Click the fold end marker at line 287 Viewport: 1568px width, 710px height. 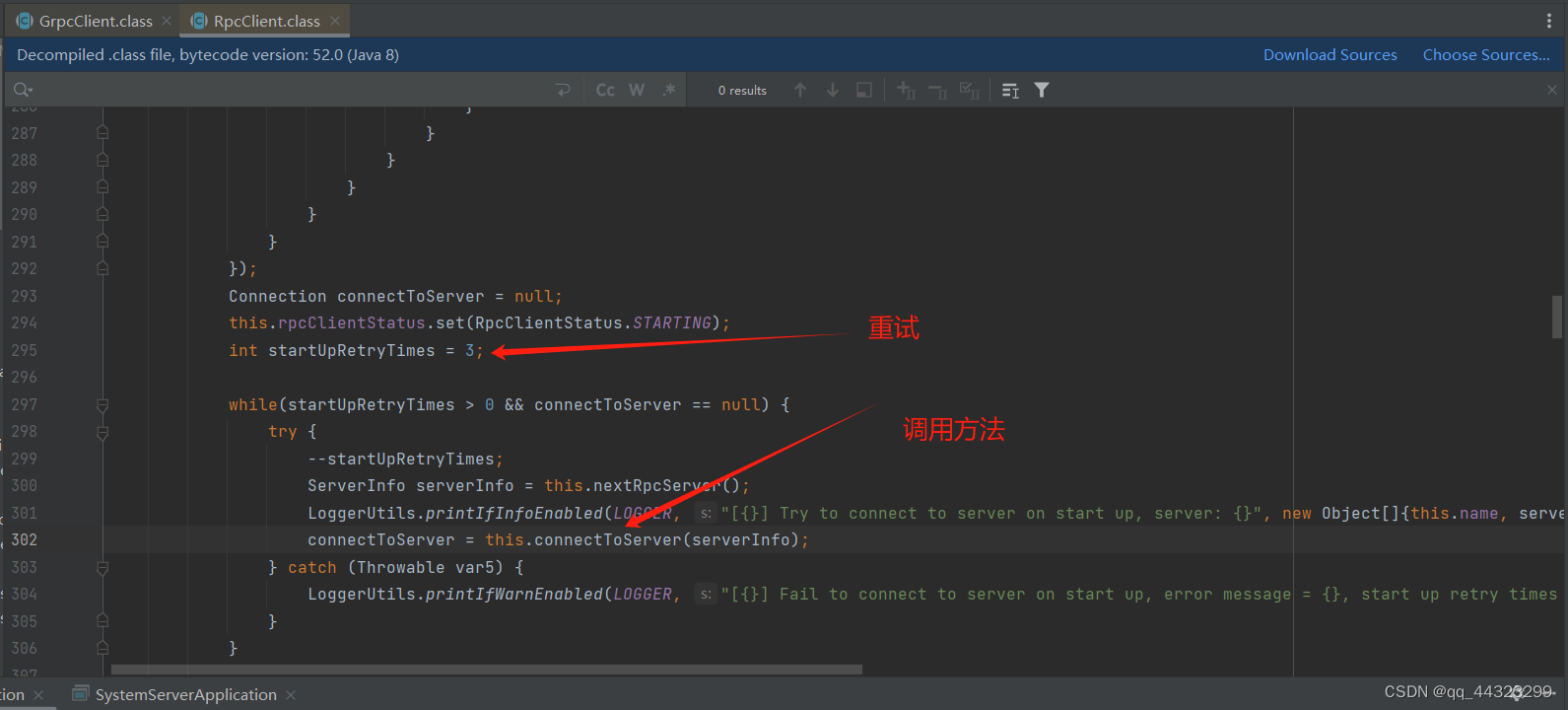[x=102, y=133]
